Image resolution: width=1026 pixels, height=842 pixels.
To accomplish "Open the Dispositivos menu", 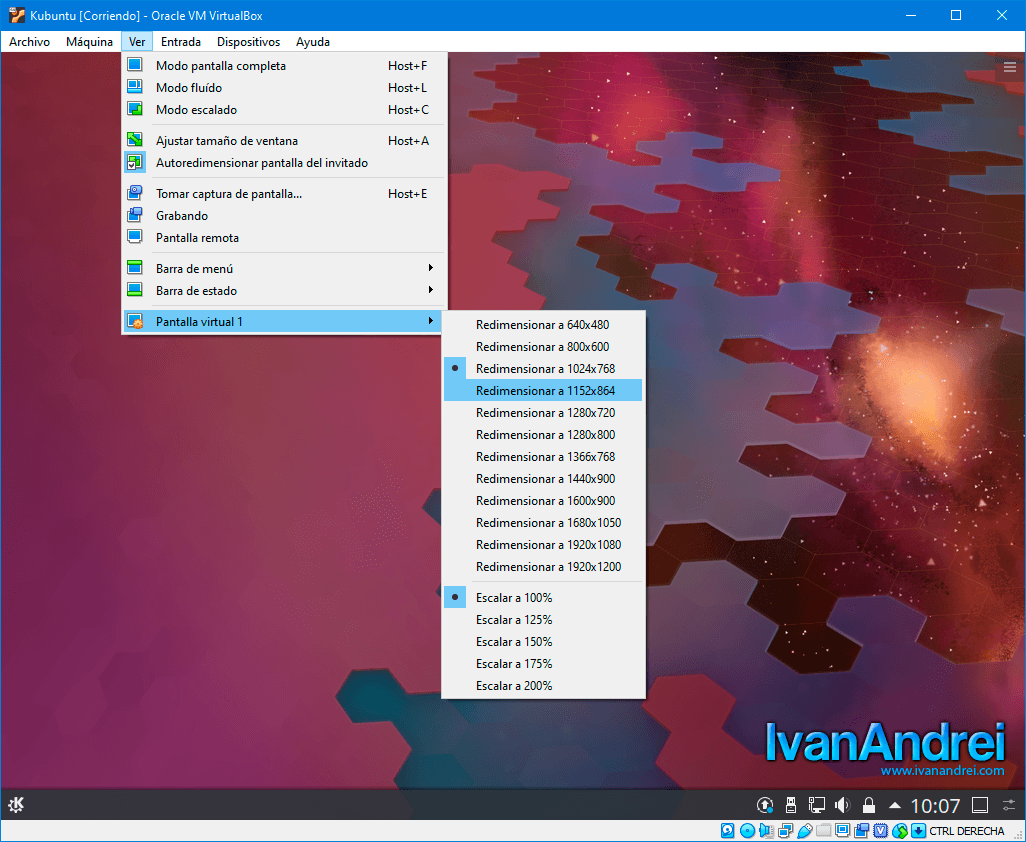I will 248,42.
